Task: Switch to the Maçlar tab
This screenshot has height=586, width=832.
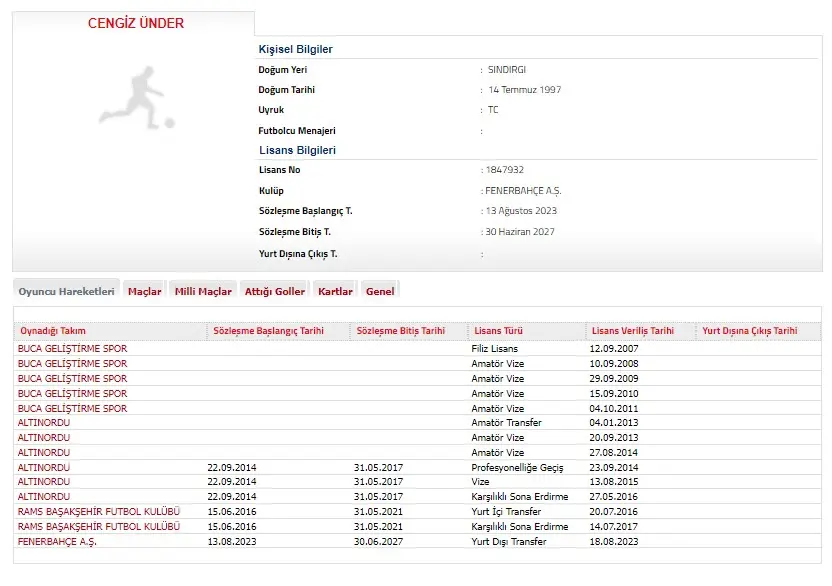Action: click(144, 292)
